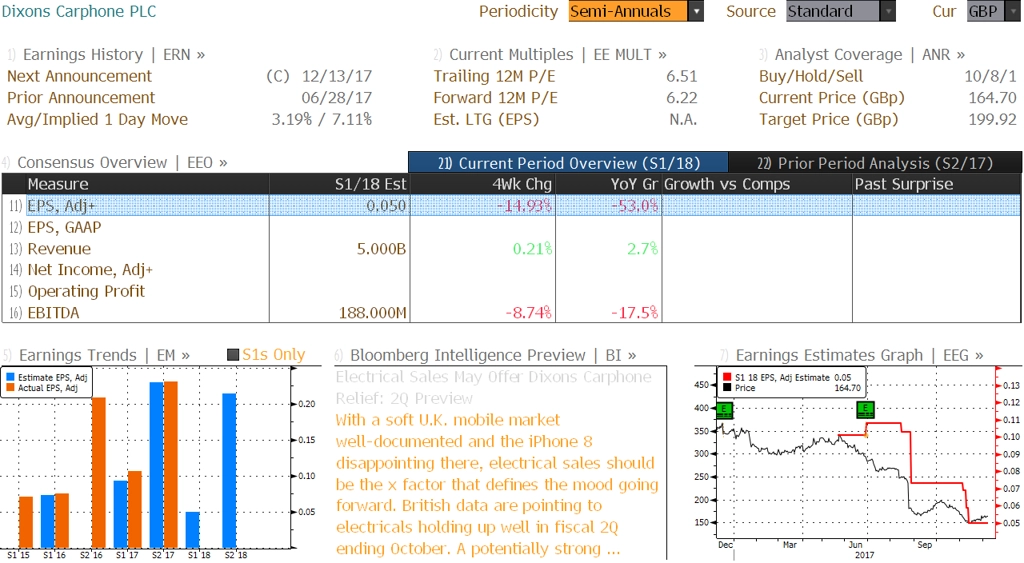The image size is (1024, 563).
Task: Click the Dixons Carphone PLC title
Action: click(79, 12)
